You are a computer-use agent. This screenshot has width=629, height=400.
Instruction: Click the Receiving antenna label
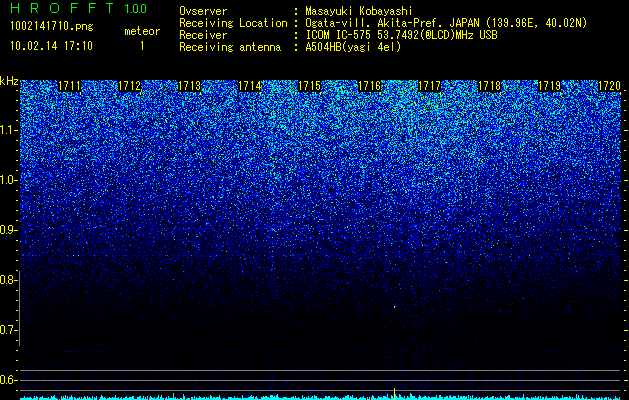pos(230,47)
